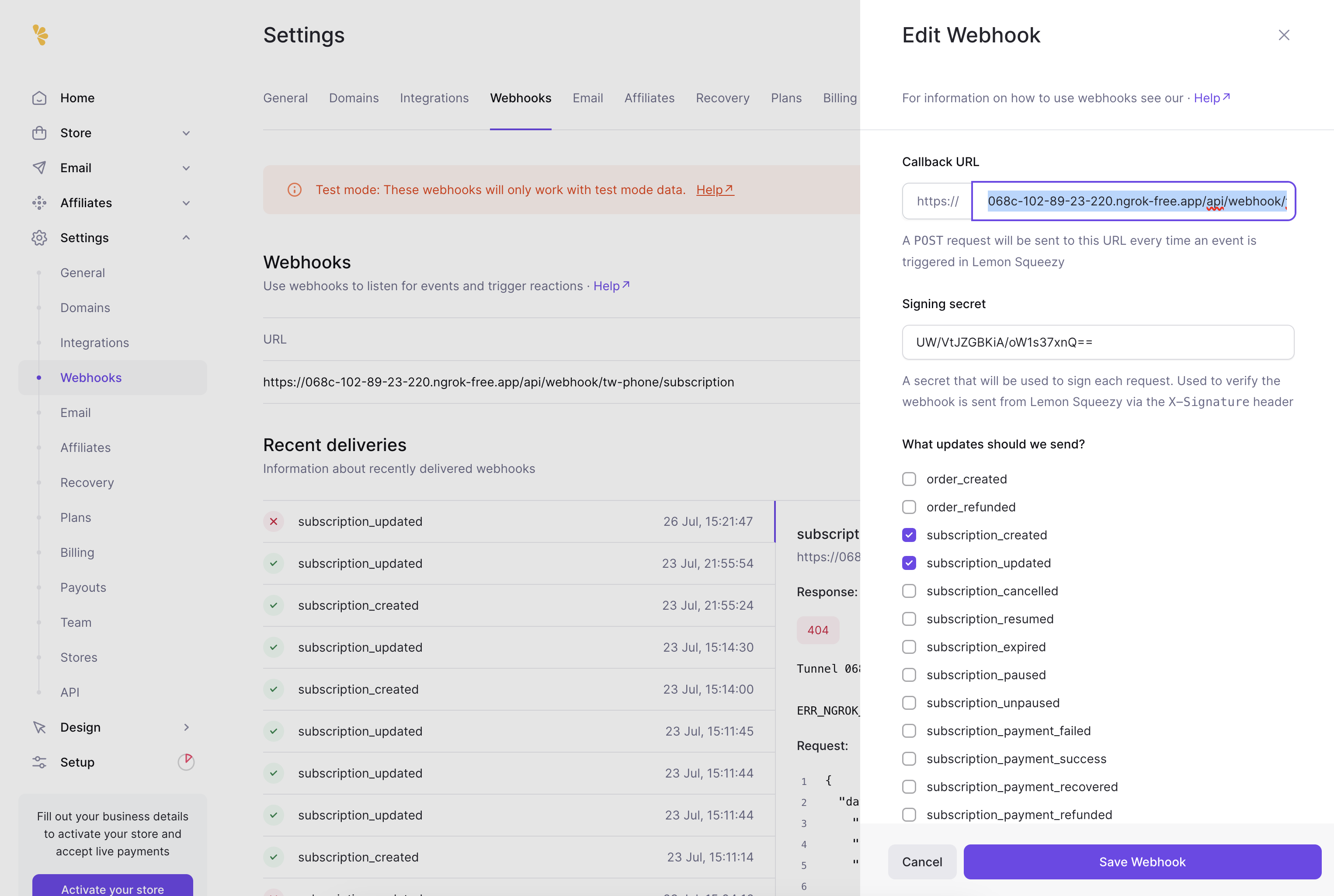The width and height of the screenshot is (1334, 896).
Task: Uncheck the subscription_updated checkbox
Action: [x=909, y=563]
